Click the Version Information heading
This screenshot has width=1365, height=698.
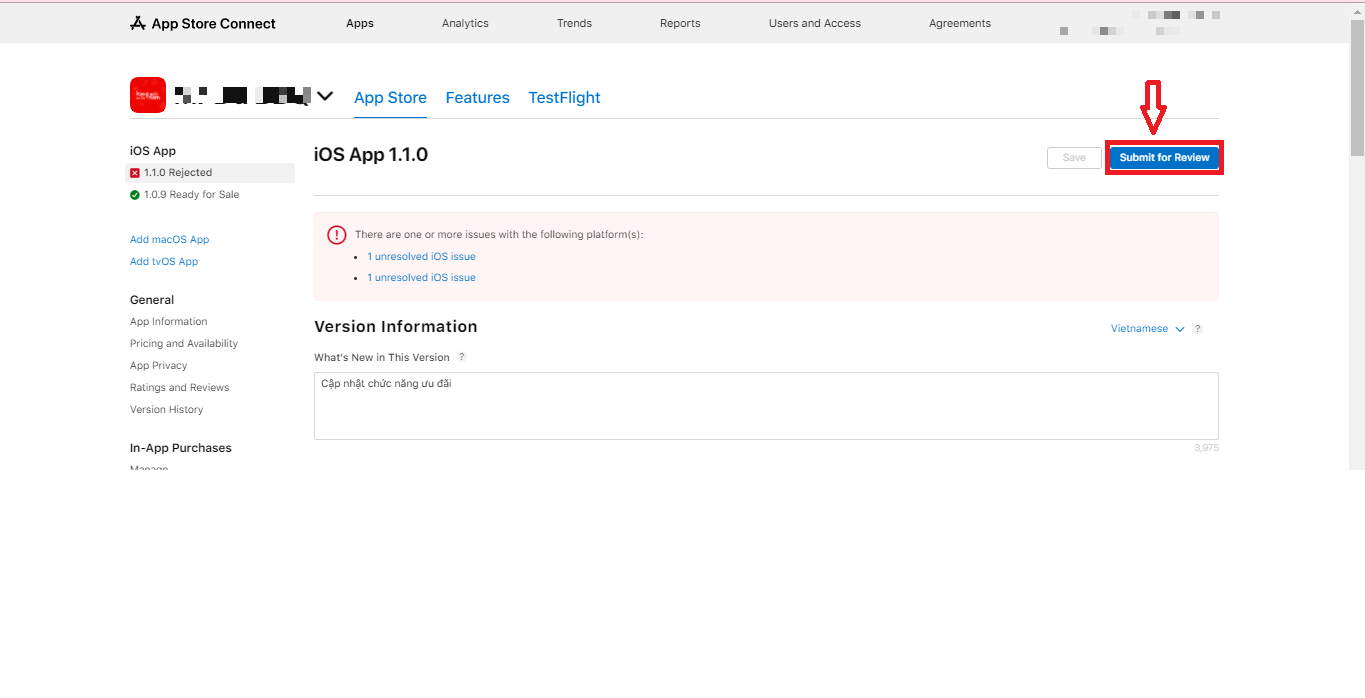point(396,327)
